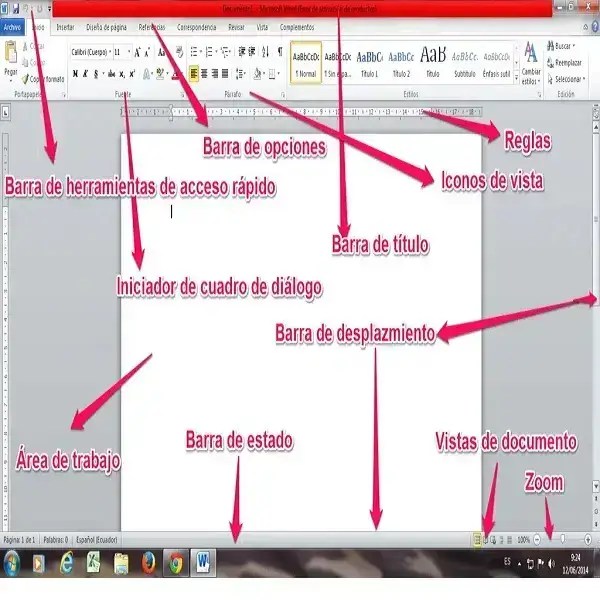
Task: Click the decrease indent icon
Action: (241, 52)
